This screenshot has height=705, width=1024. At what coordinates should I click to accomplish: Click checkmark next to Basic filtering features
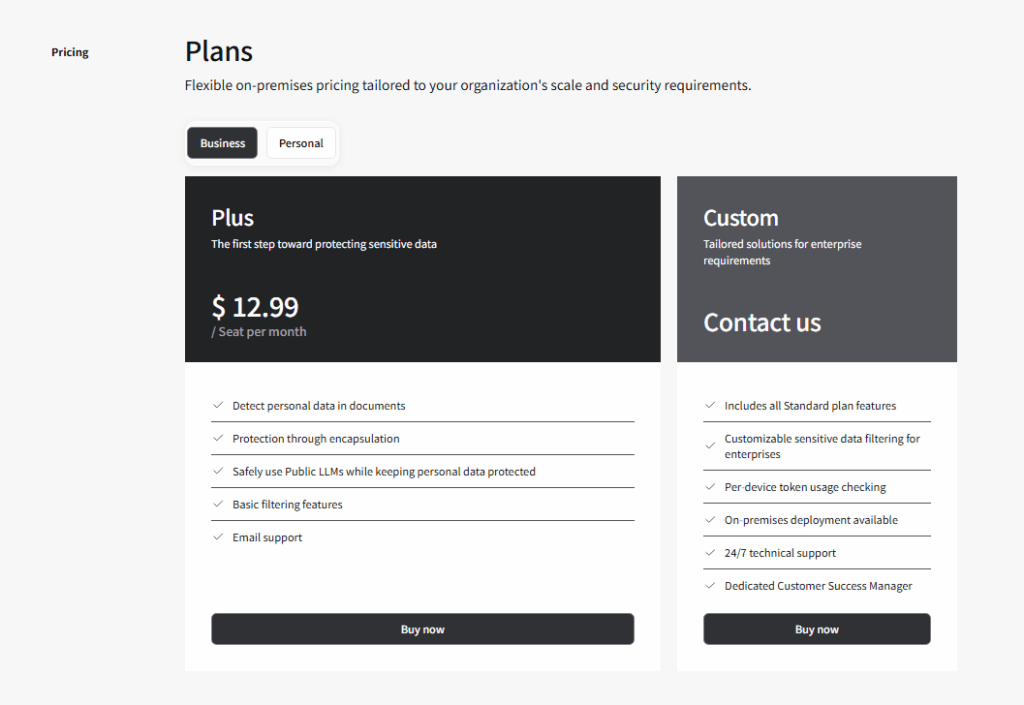[217, 504]
